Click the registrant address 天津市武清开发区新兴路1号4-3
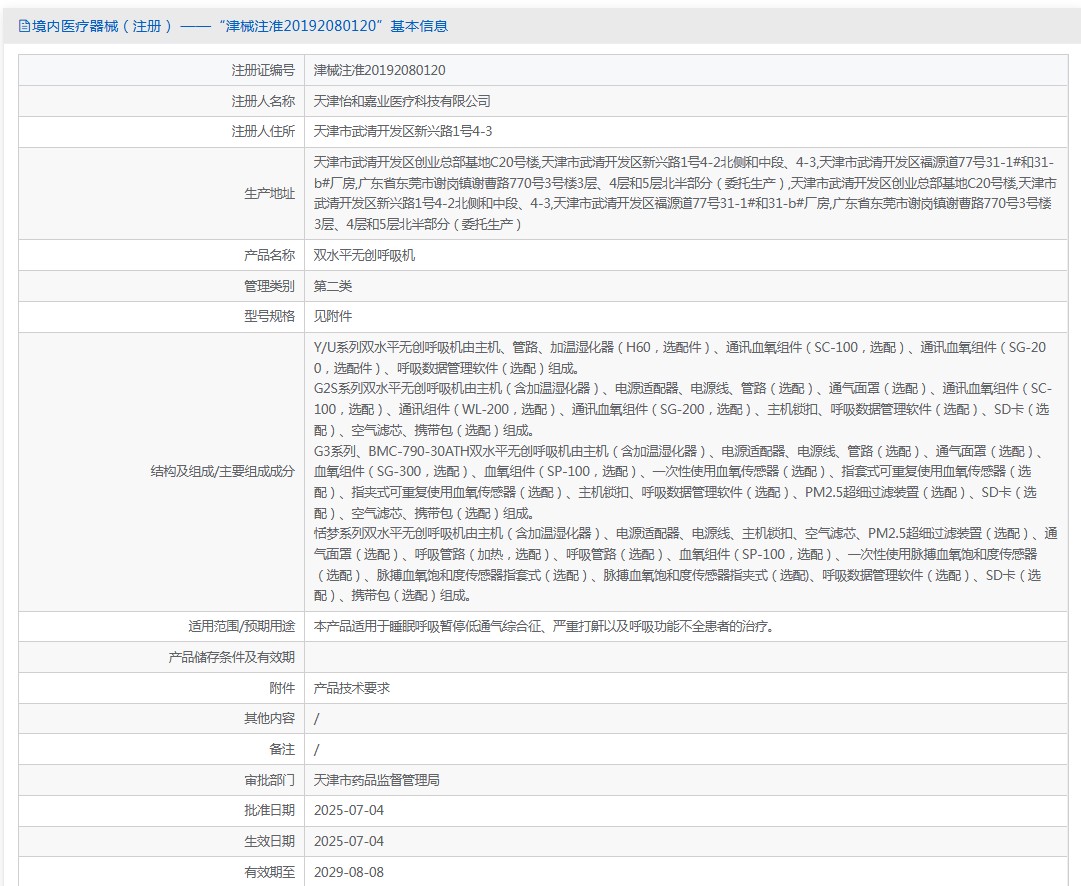The height and width of the screenshot is (886, 1081). pos(403,132)
